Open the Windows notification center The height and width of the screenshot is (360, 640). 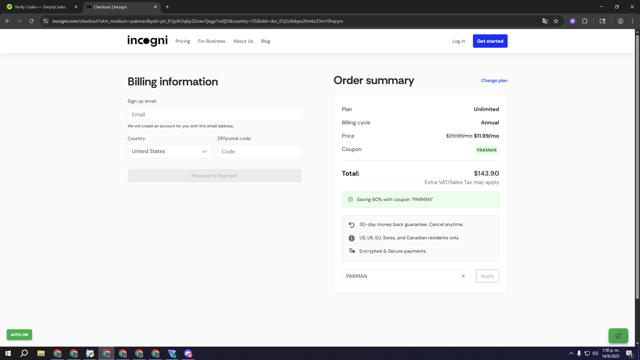629,353
